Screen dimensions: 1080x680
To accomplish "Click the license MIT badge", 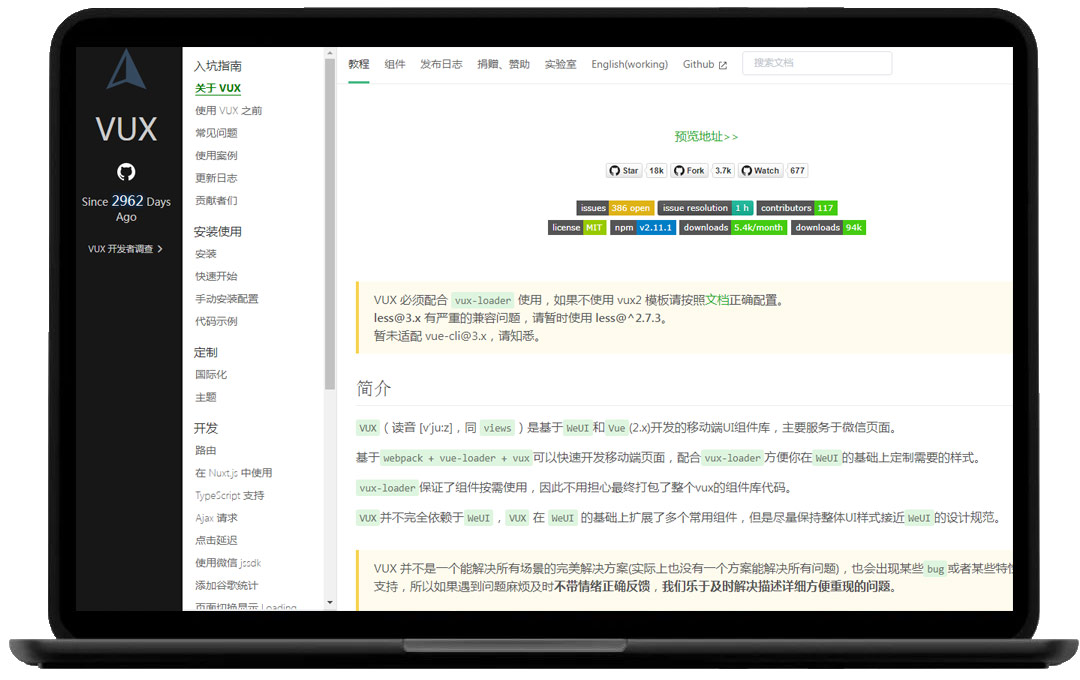I will [577, 227].
